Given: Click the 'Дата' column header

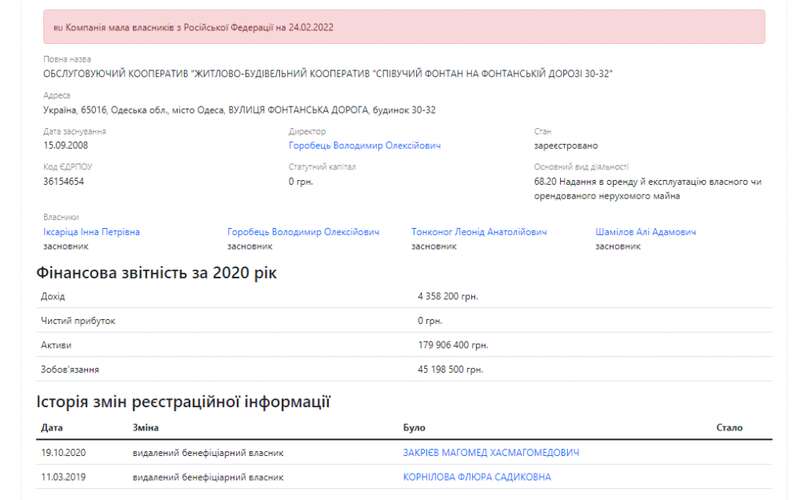Looking at the screenshot, I should click(x=52, y=428).
